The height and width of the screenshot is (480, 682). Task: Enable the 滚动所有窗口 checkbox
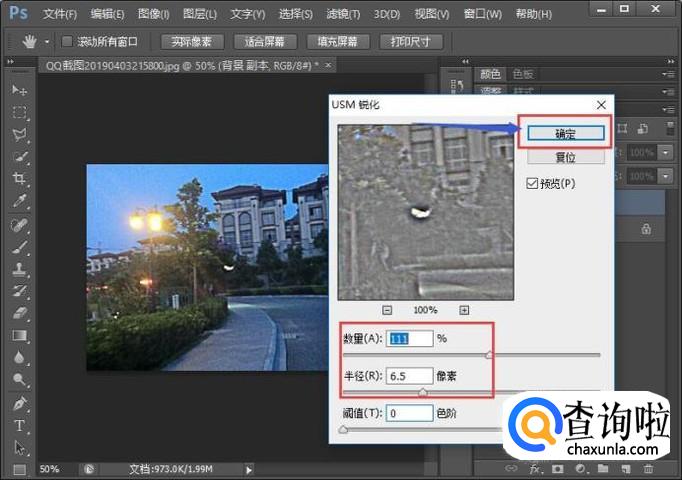click(x=67, y=42)
